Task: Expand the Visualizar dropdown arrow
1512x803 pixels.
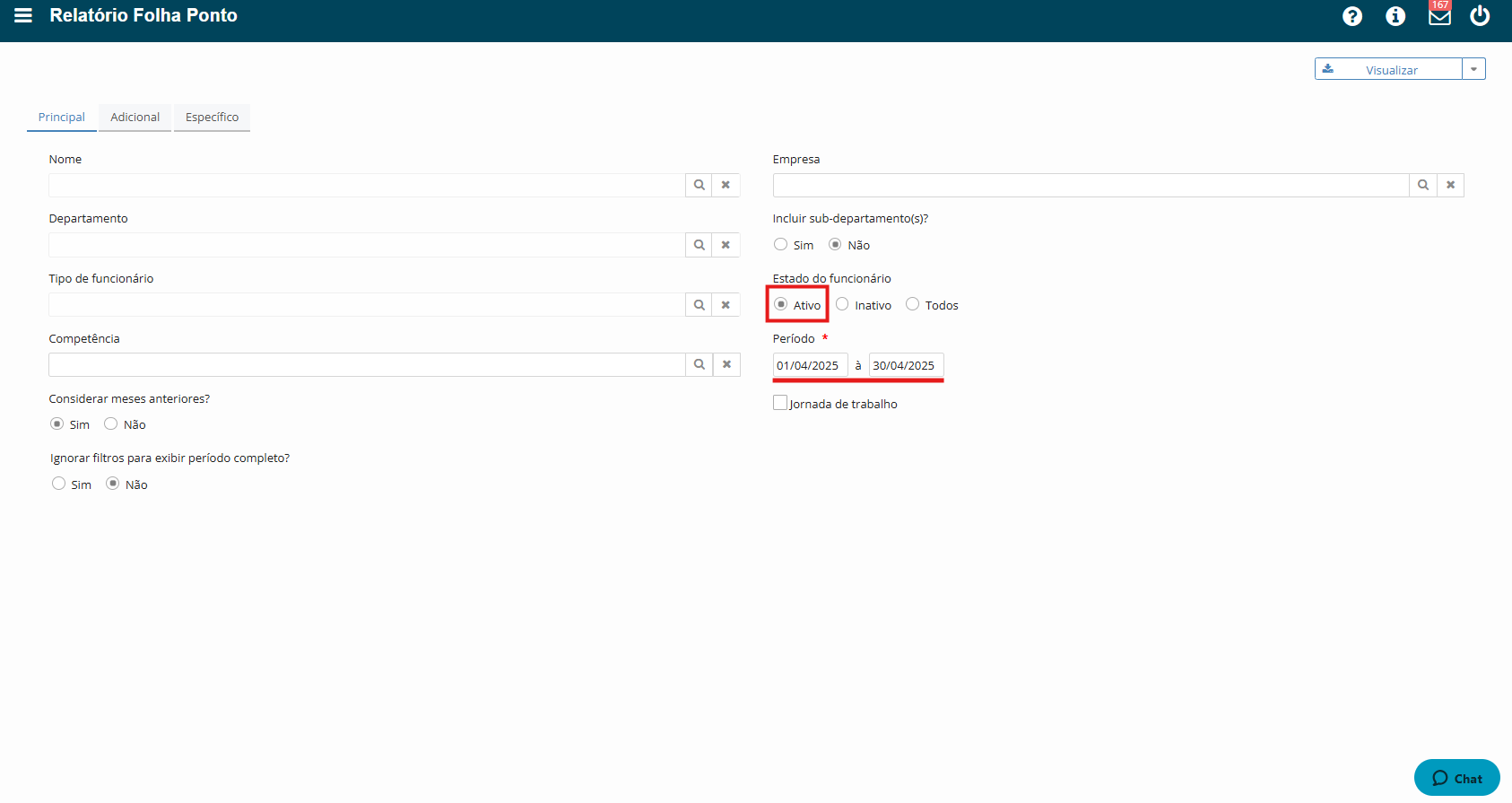Action: pos(1473,69)
